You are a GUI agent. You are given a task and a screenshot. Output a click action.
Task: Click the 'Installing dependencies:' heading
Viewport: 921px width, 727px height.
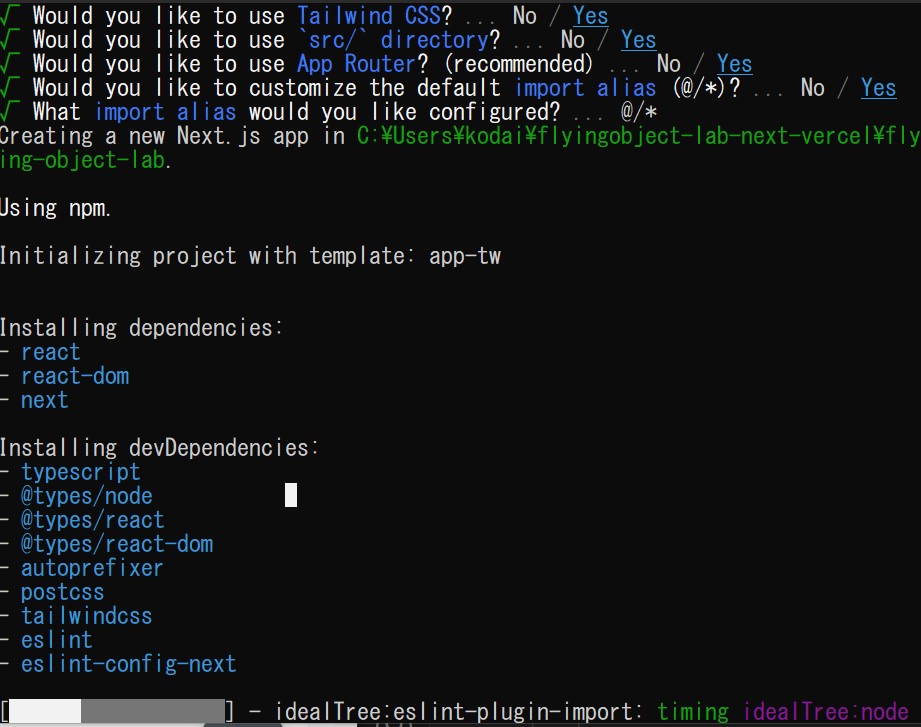pyautogui.click(x=141, y=328)
